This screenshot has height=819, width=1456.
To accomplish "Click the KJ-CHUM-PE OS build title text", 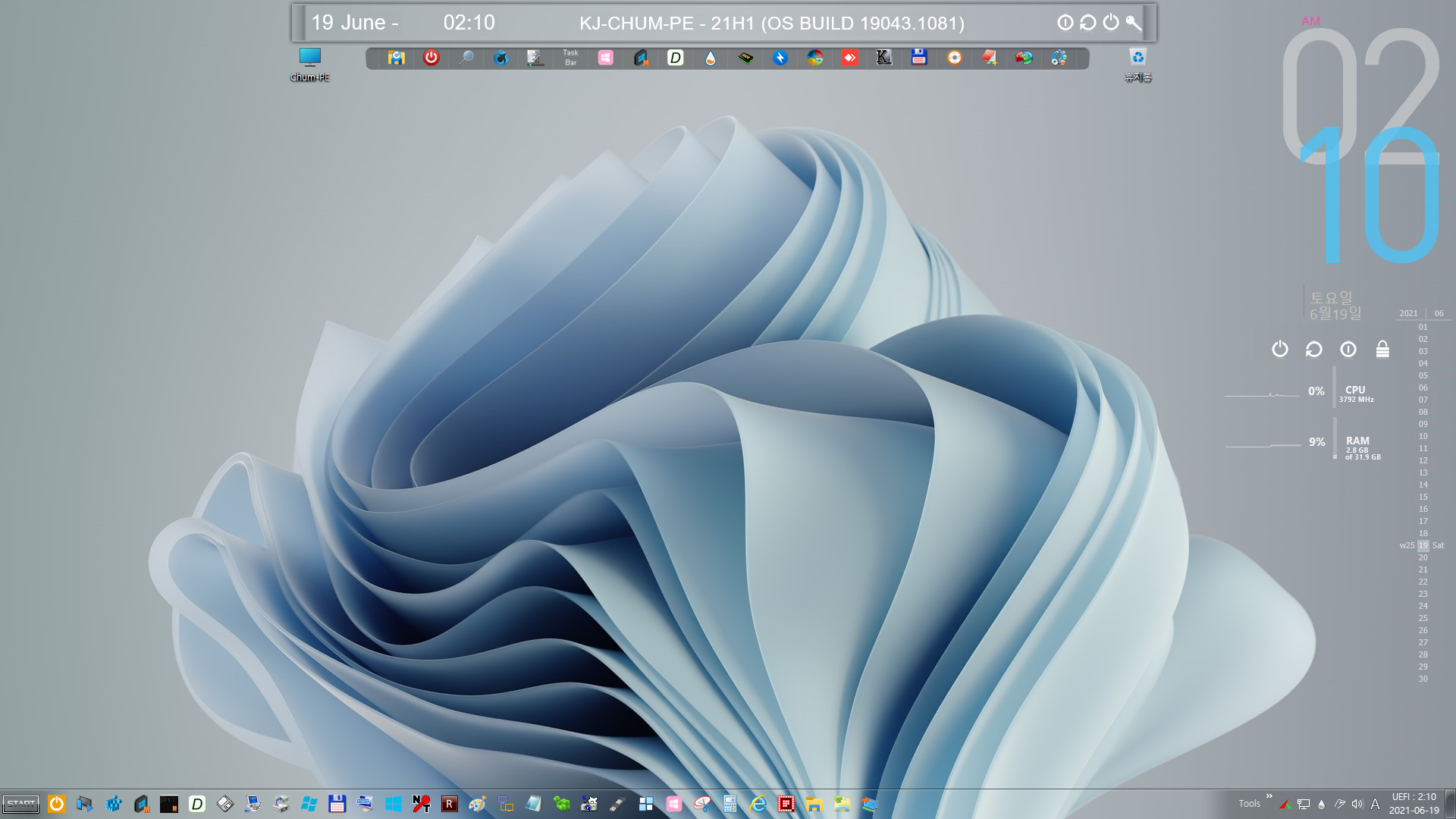I will tap(772, 24).
